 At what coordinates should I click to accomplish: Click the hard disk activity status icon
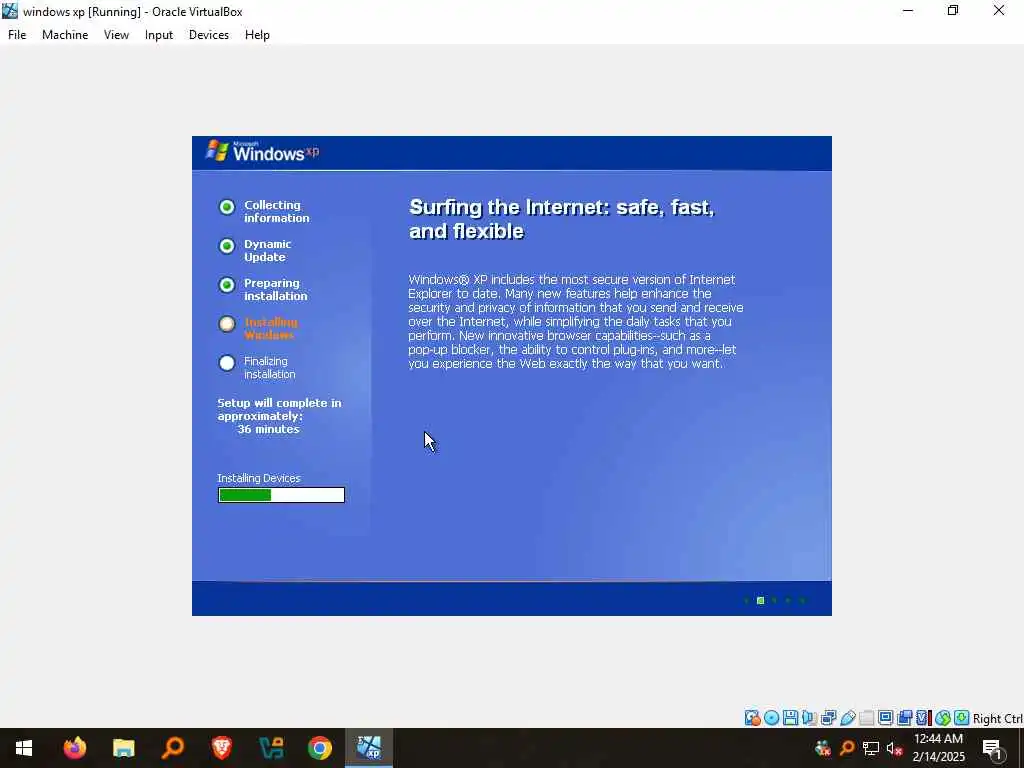752,718
